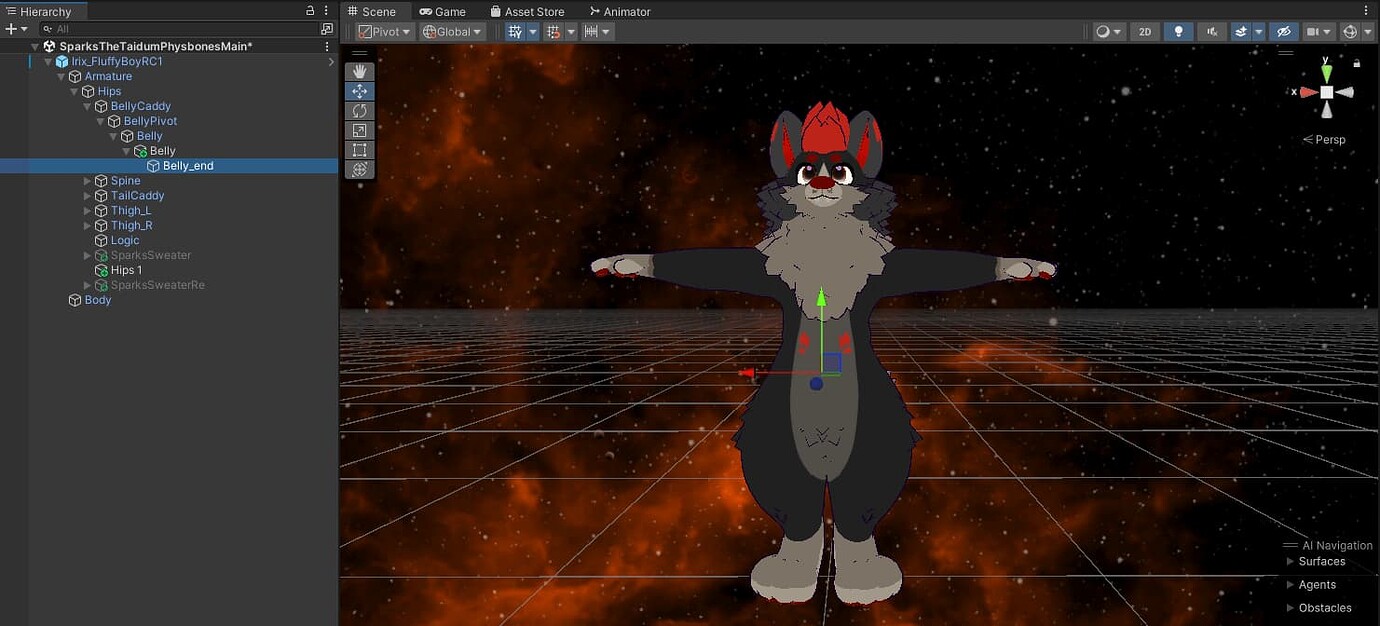The height and width of the screenshot is (626, 1380).
Task: Switch to the Animator tab
Action: [620, 11]
